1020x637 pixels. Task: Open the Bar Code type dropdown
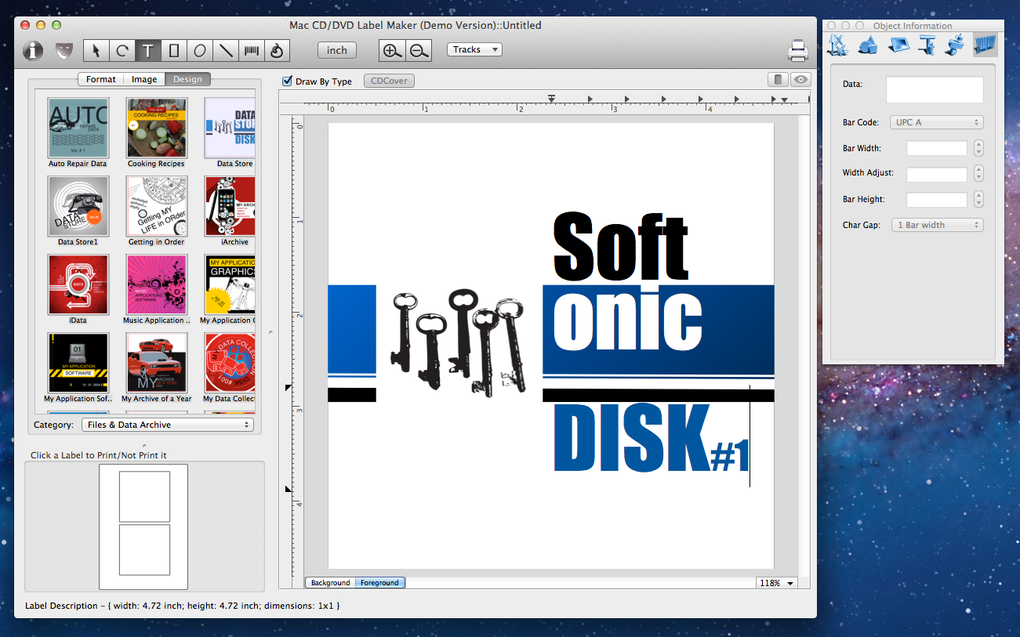[x=937, y=122]
